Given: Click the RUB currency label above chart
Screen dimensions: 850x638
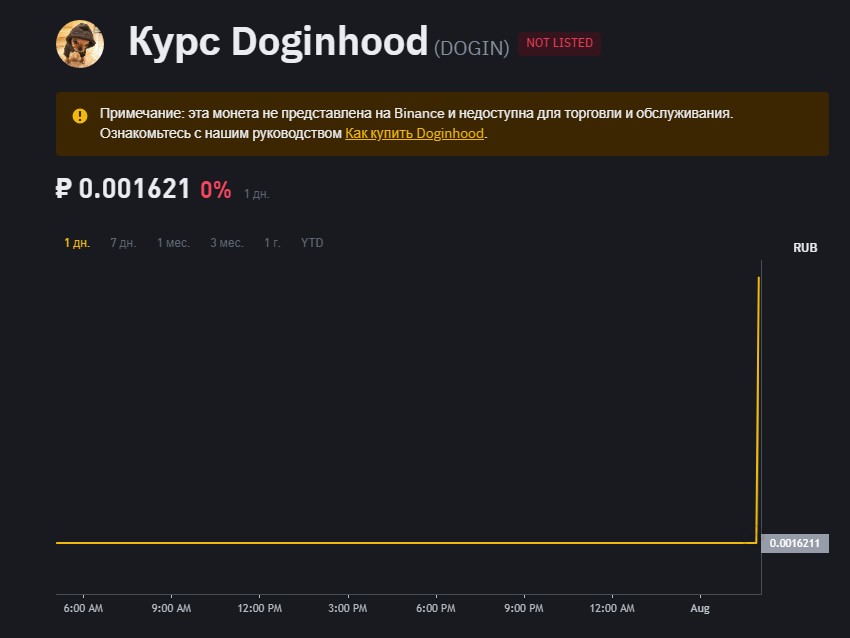Looking at the screenshot, I should 805,248.
